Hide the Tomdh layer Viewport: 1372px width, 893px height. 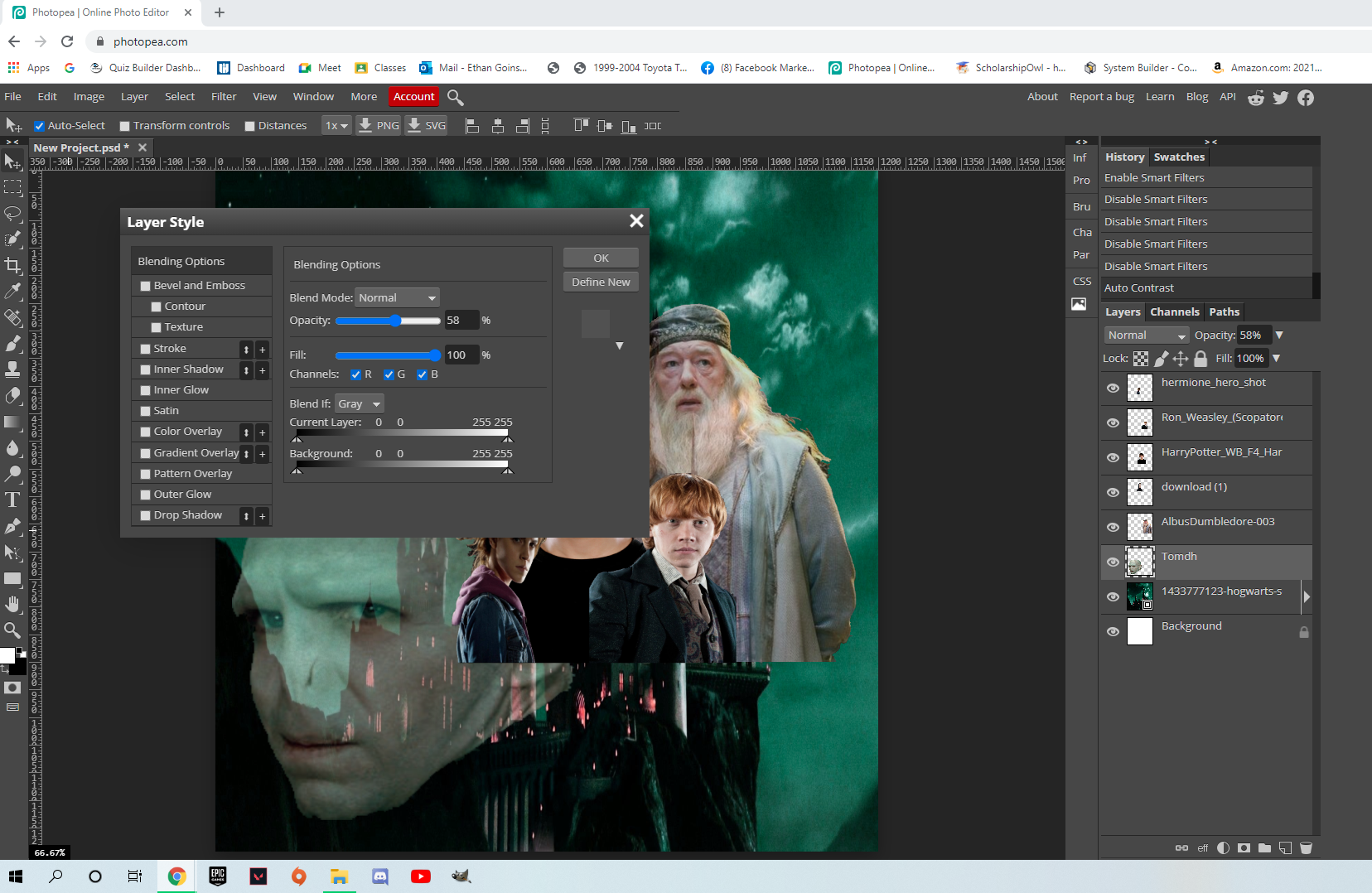tap(1113, 562)
